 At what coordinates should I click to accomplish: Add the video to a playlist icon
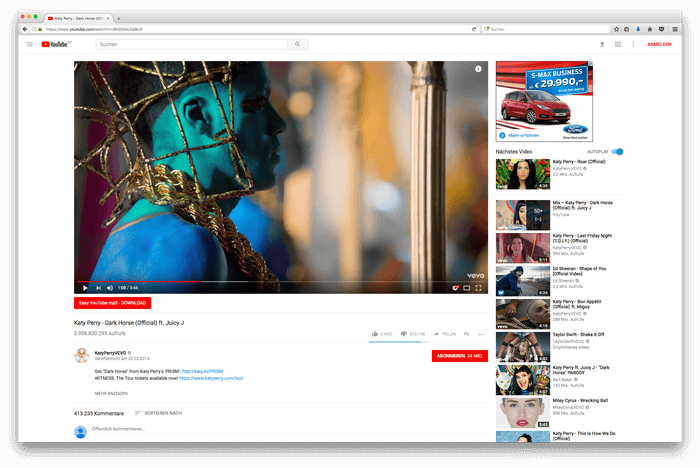pyautogui.click(x=467, y=334)
